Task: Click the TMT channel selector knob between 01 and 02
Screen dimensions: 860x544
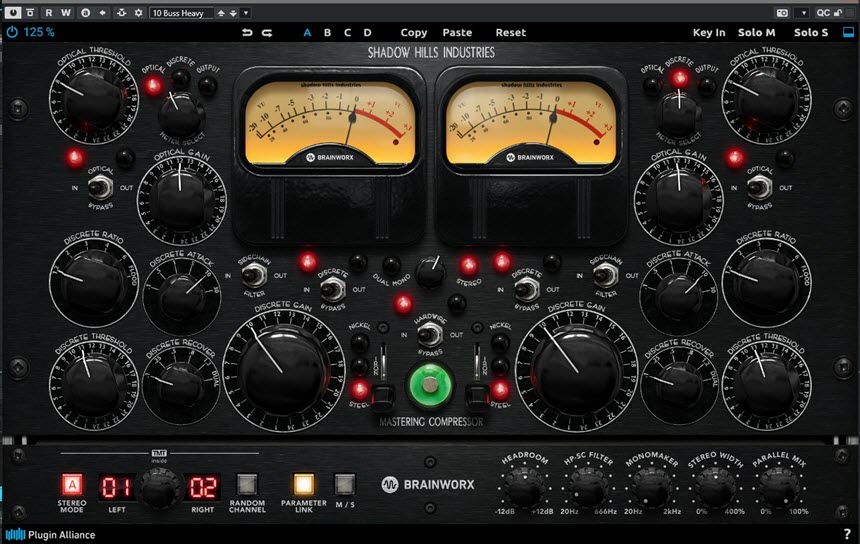Action: coord(159,488)
